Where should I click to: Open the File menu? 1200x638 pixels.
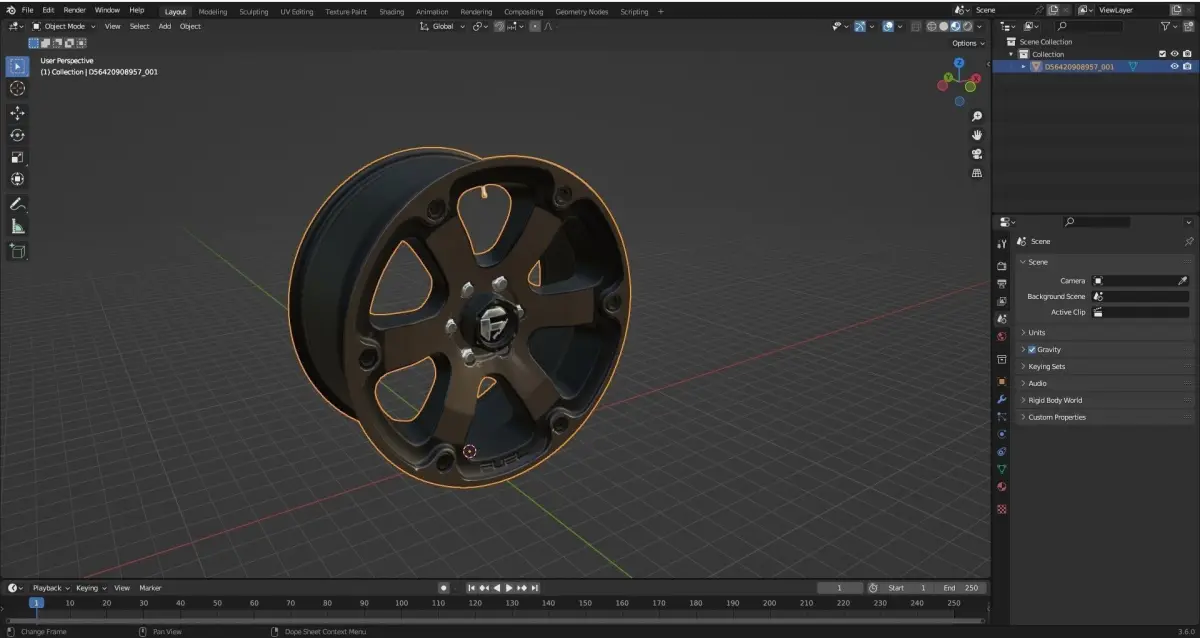click(x=27, y=10)
